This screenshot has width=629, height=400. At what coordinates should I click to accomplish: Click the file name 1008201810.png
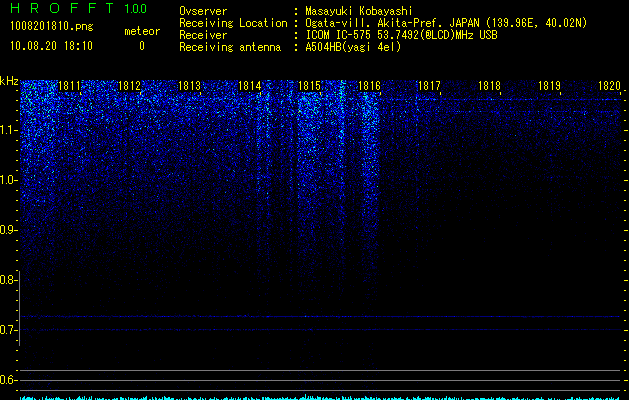click(52, 27)
